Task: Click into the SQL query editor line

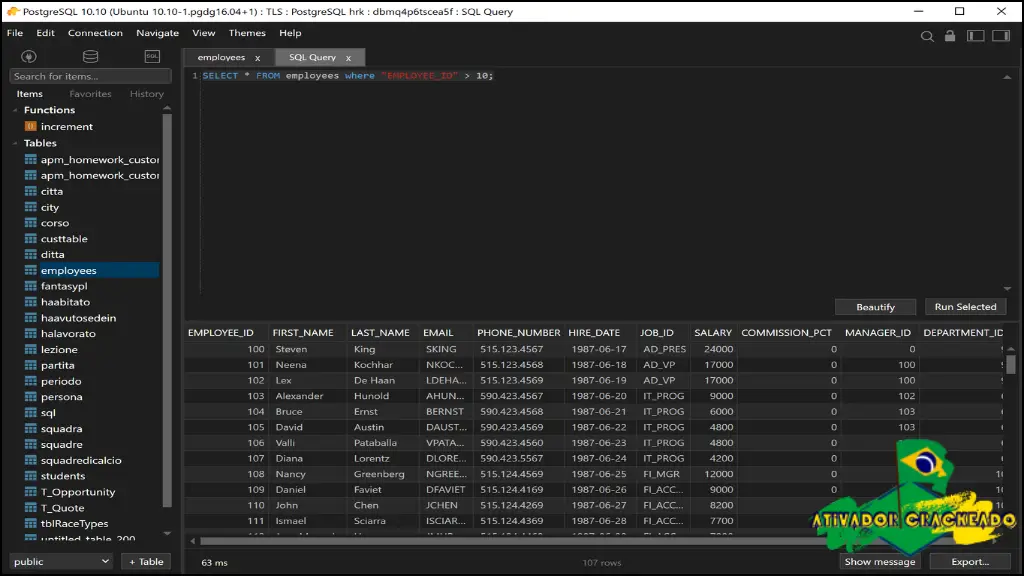Action: pyautogui.click(x=347, y=76)
